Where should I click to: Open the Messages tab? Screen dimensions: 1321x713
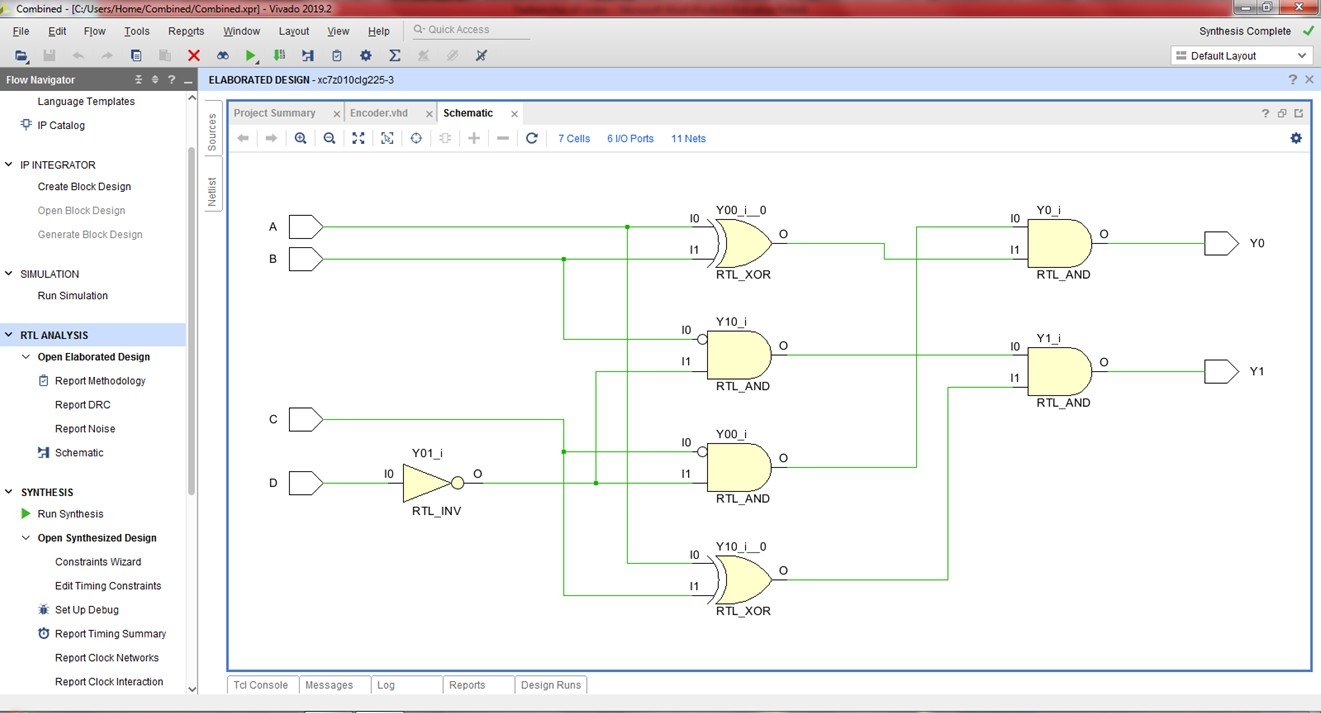tap(329, 685)
